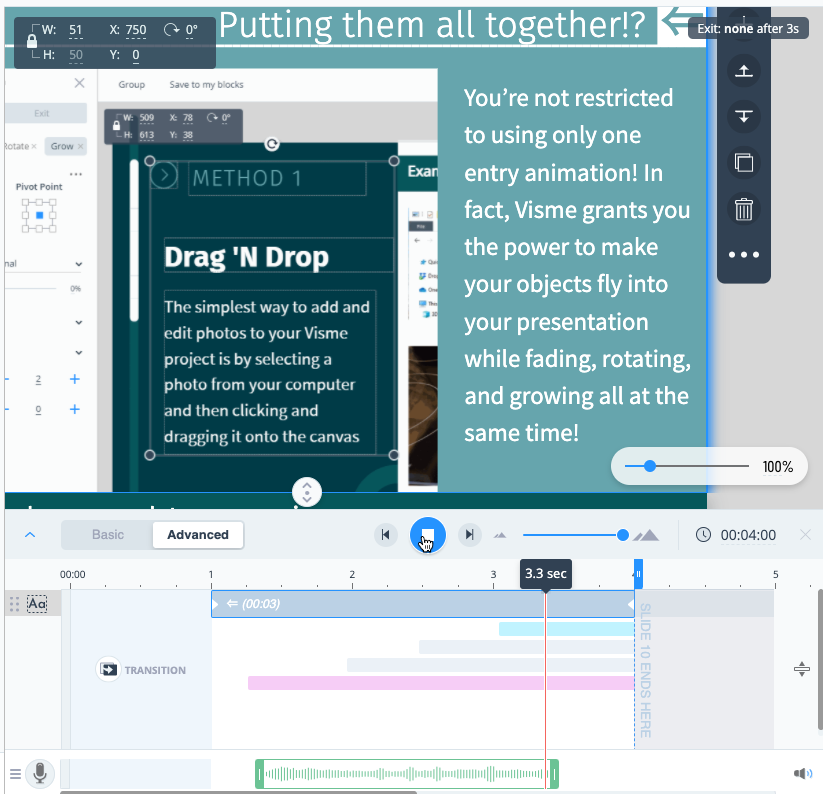Click the audio clip's right trim handle
The image size is (823, 794).
coord(554,774)
